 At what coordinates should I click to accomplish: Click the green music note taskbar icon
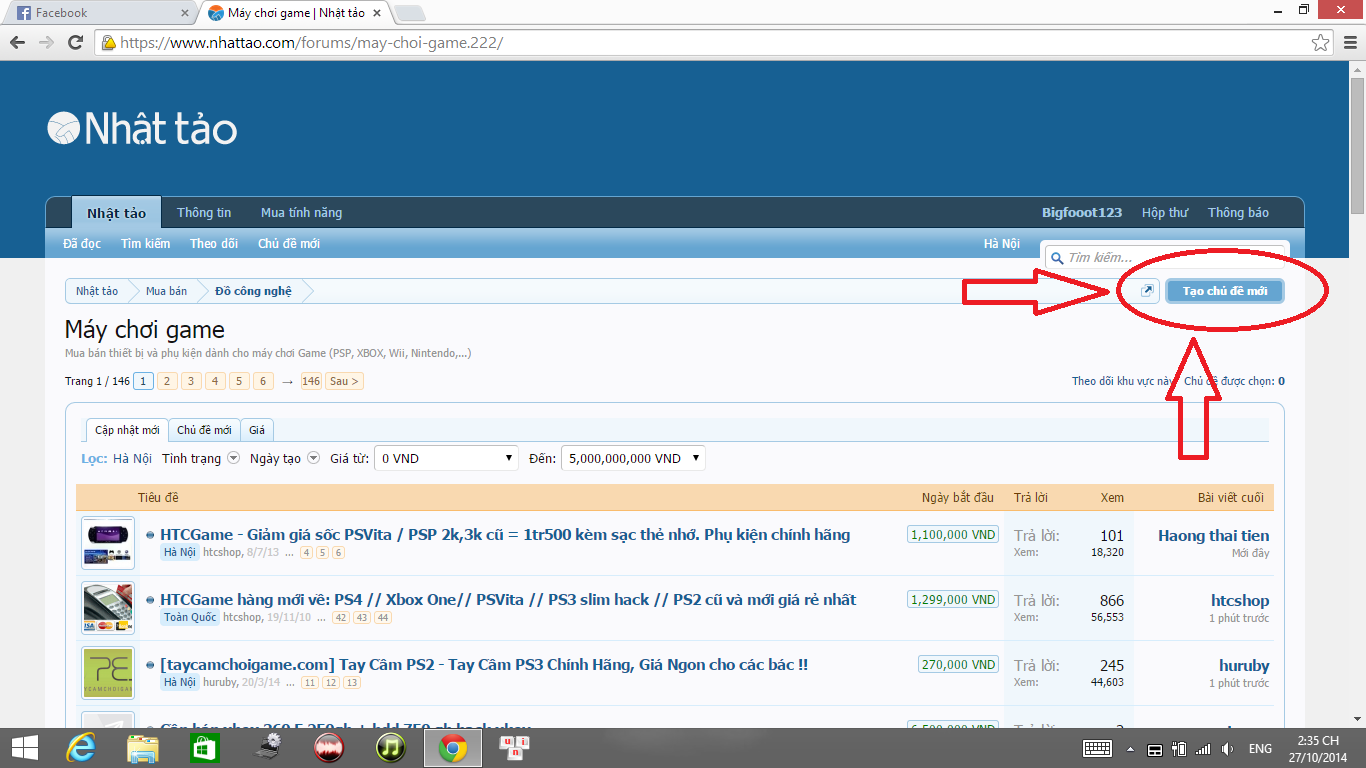(x=390, y=748)
